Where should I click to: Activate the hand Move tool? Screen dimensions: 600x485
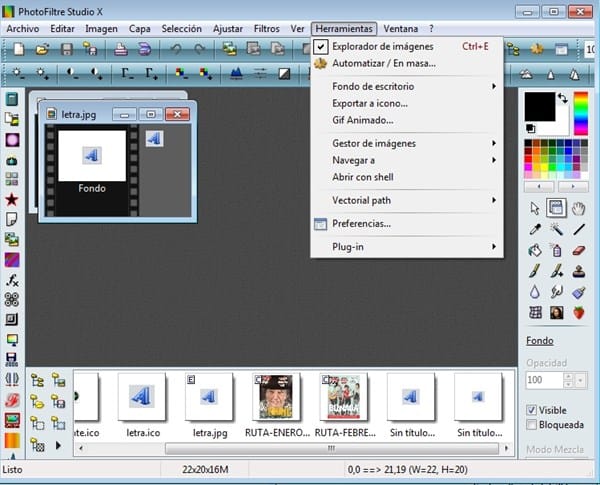coord(579,207)
